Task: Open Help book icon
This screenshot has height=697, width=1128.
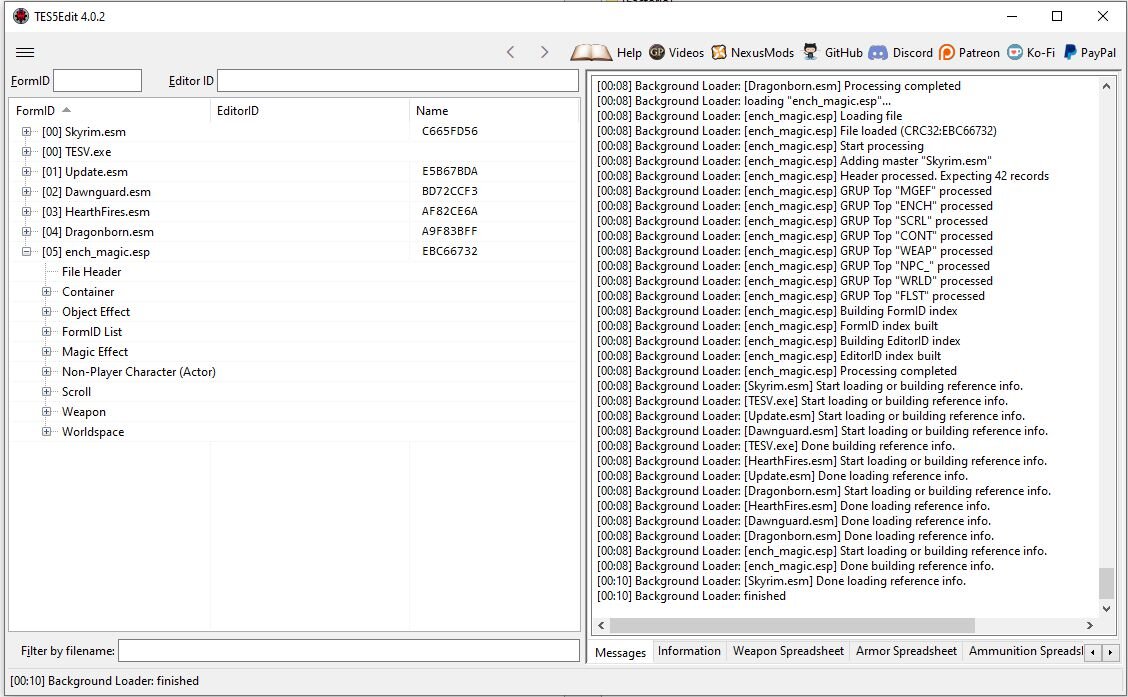Action: click(591, 53)
